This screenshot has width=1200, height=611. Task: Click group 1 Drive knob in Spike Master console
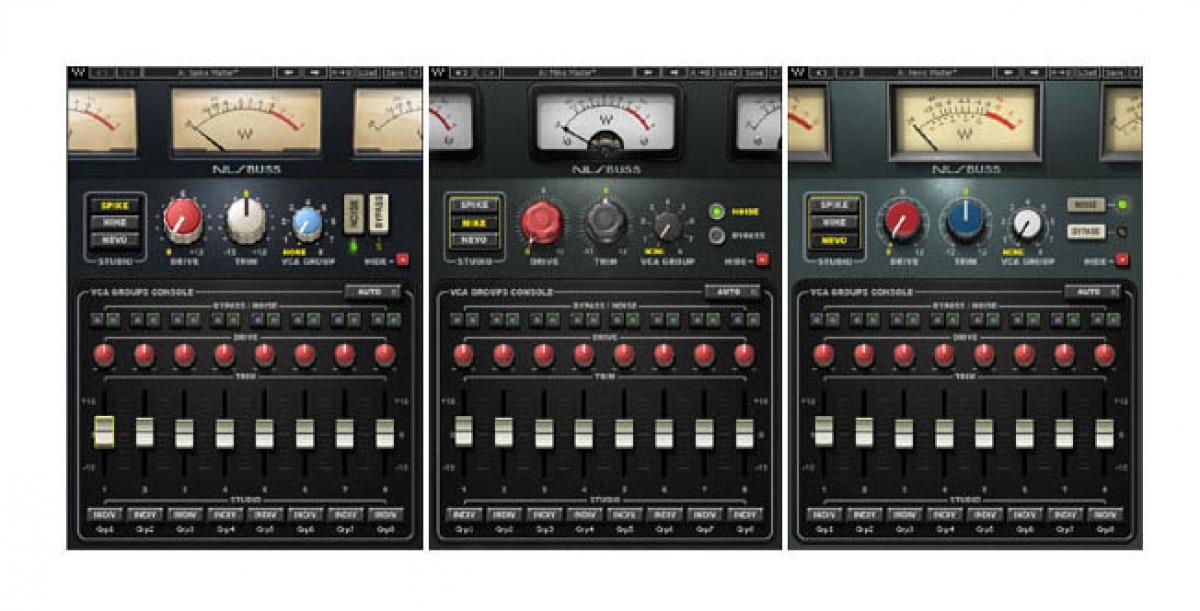tap(104, 354)
